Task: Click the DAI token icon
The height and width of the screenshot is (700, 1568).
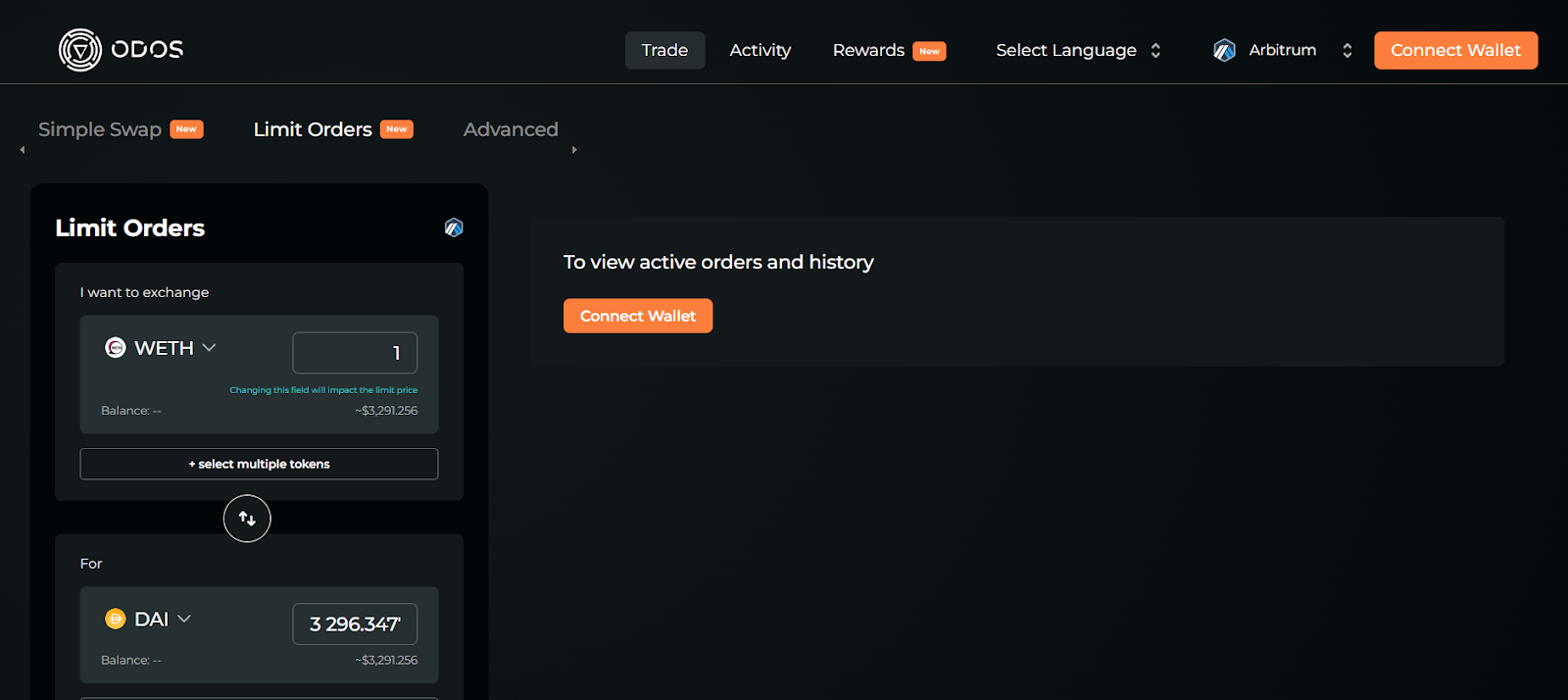Action: 116,619
